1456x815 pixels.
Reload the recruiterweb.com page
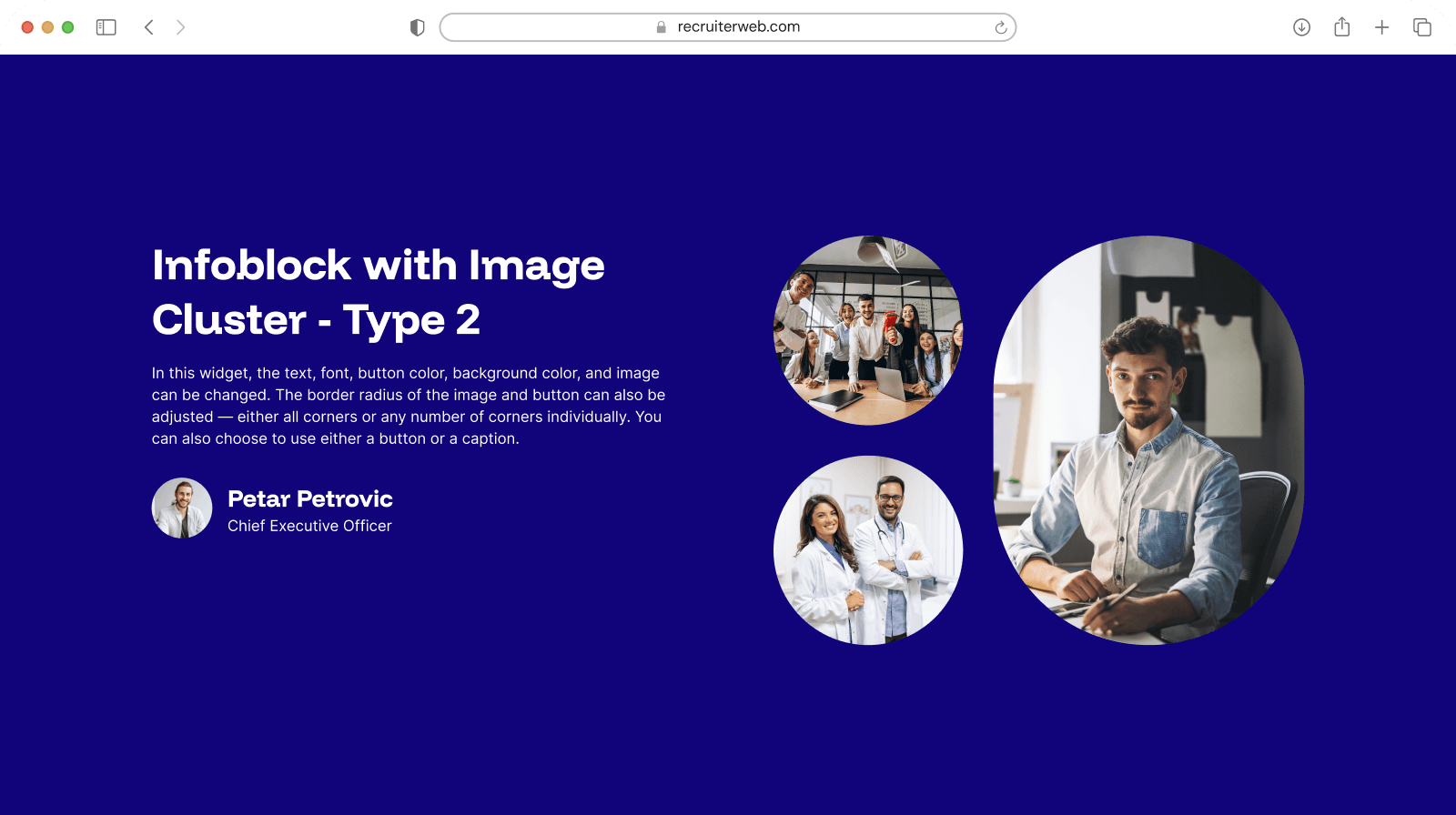1000,27
